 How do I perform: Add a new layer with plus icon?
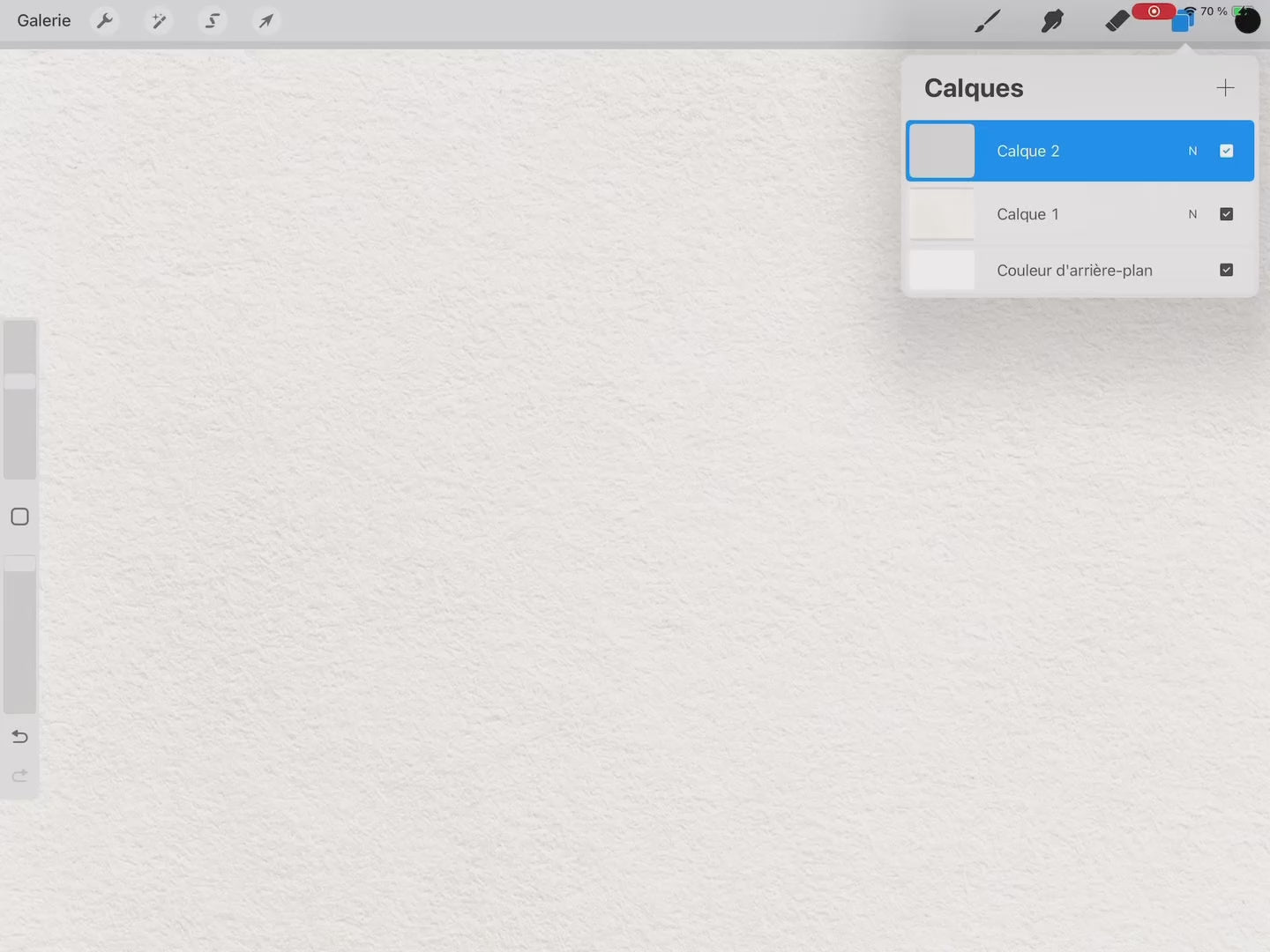[x=1225, y=87]
